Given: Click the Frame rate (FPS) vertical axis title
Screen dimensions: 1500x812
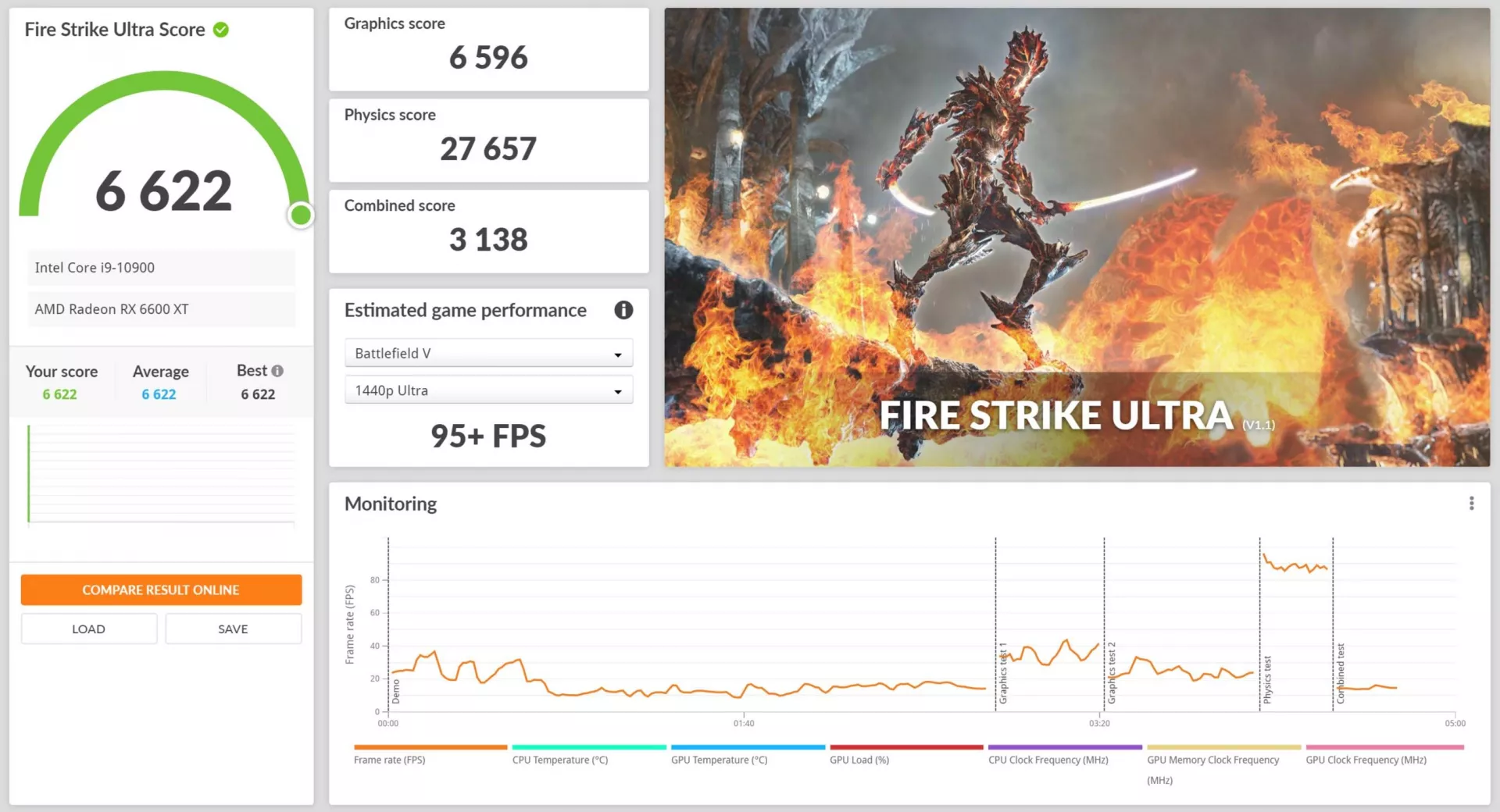Looking at the screenshot, I should (x=350, y=625).
